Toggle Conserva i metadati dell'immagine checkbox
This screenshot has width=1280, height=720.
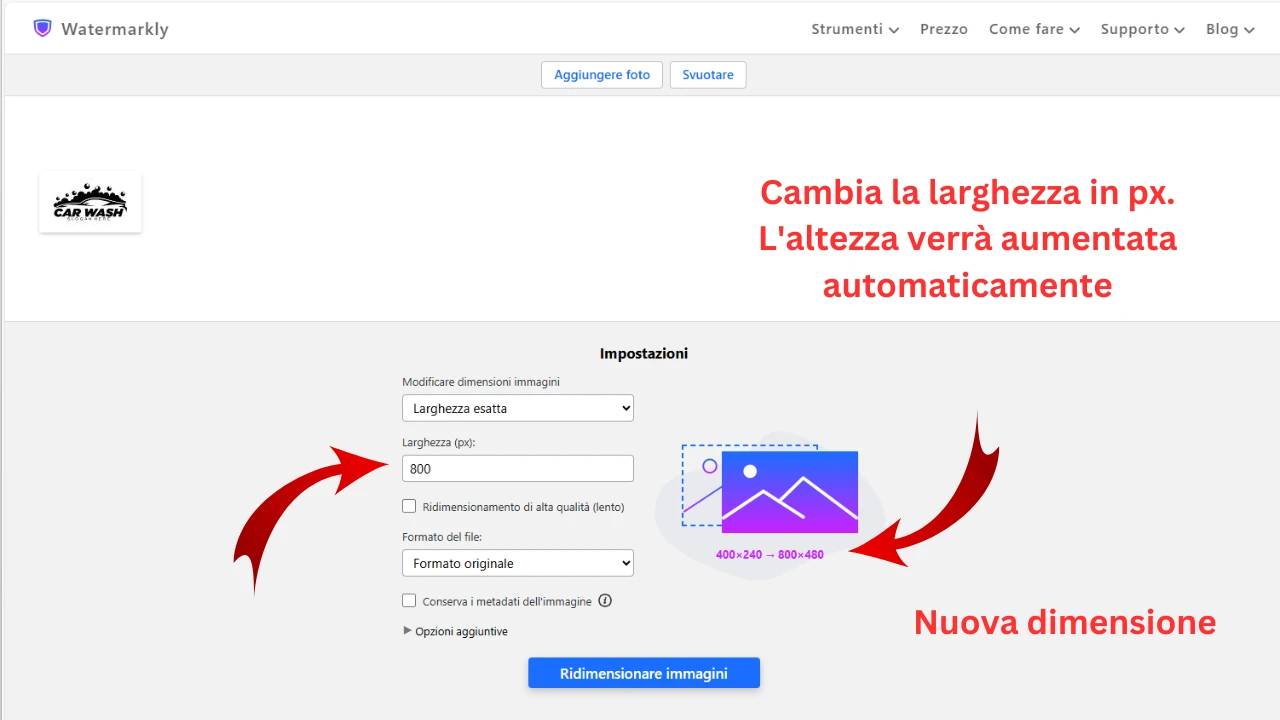[x=409, y=600]
